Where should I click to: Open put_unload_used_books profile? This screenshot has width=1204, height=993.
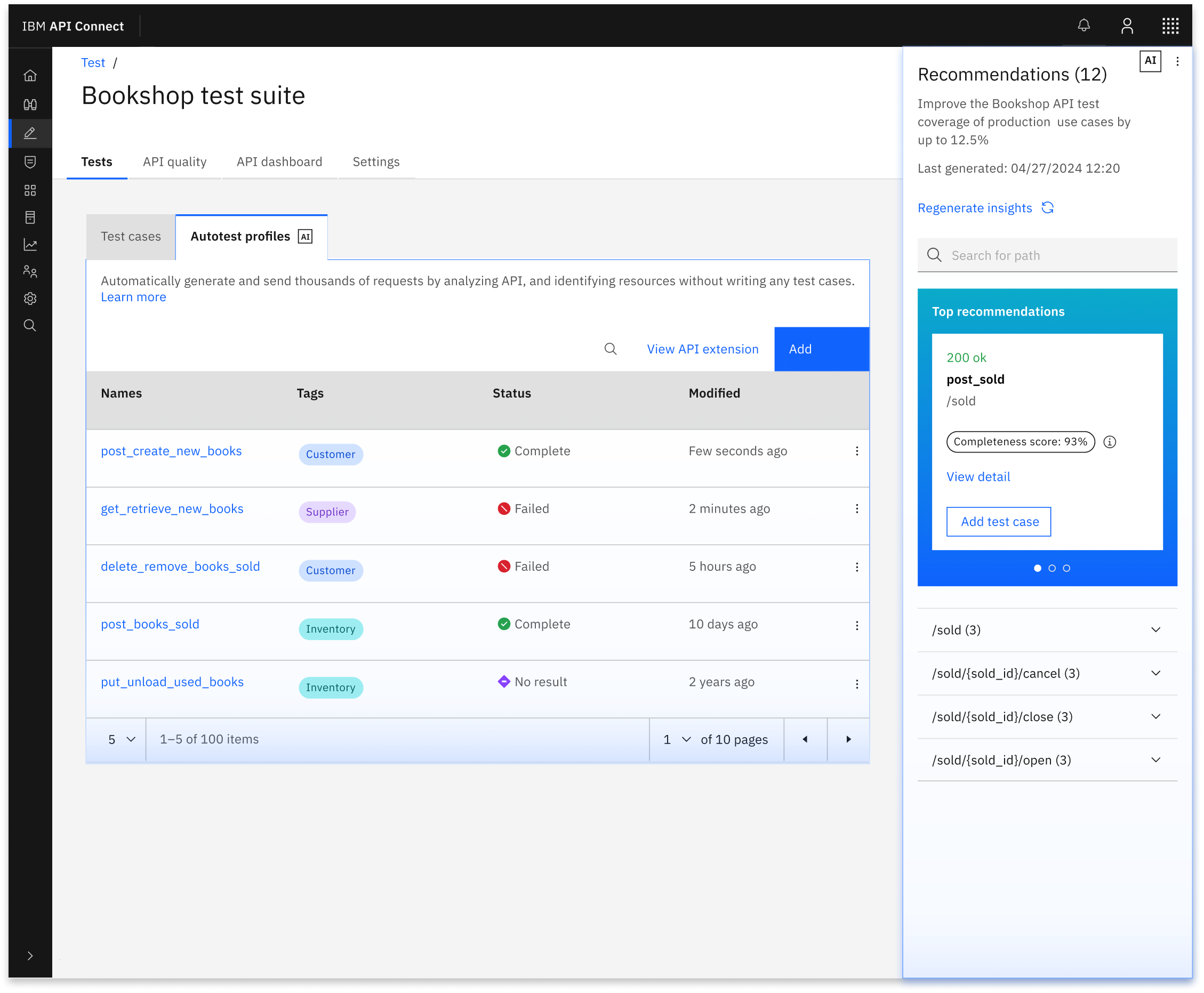coord(172,682)
